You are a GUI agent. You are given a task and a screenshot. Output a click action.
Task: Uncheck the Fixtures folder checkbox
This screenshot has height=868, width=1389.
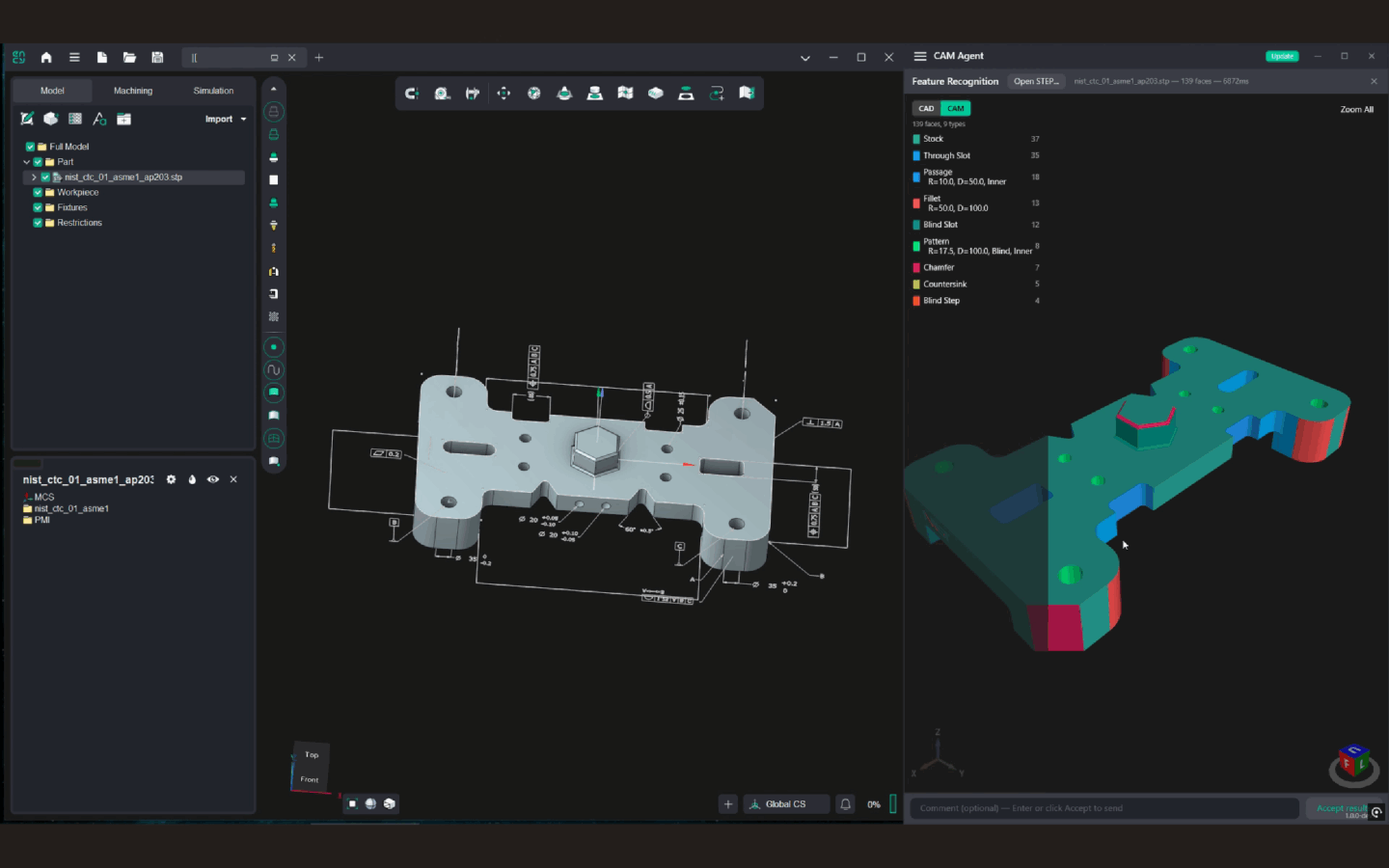point(38,207)
